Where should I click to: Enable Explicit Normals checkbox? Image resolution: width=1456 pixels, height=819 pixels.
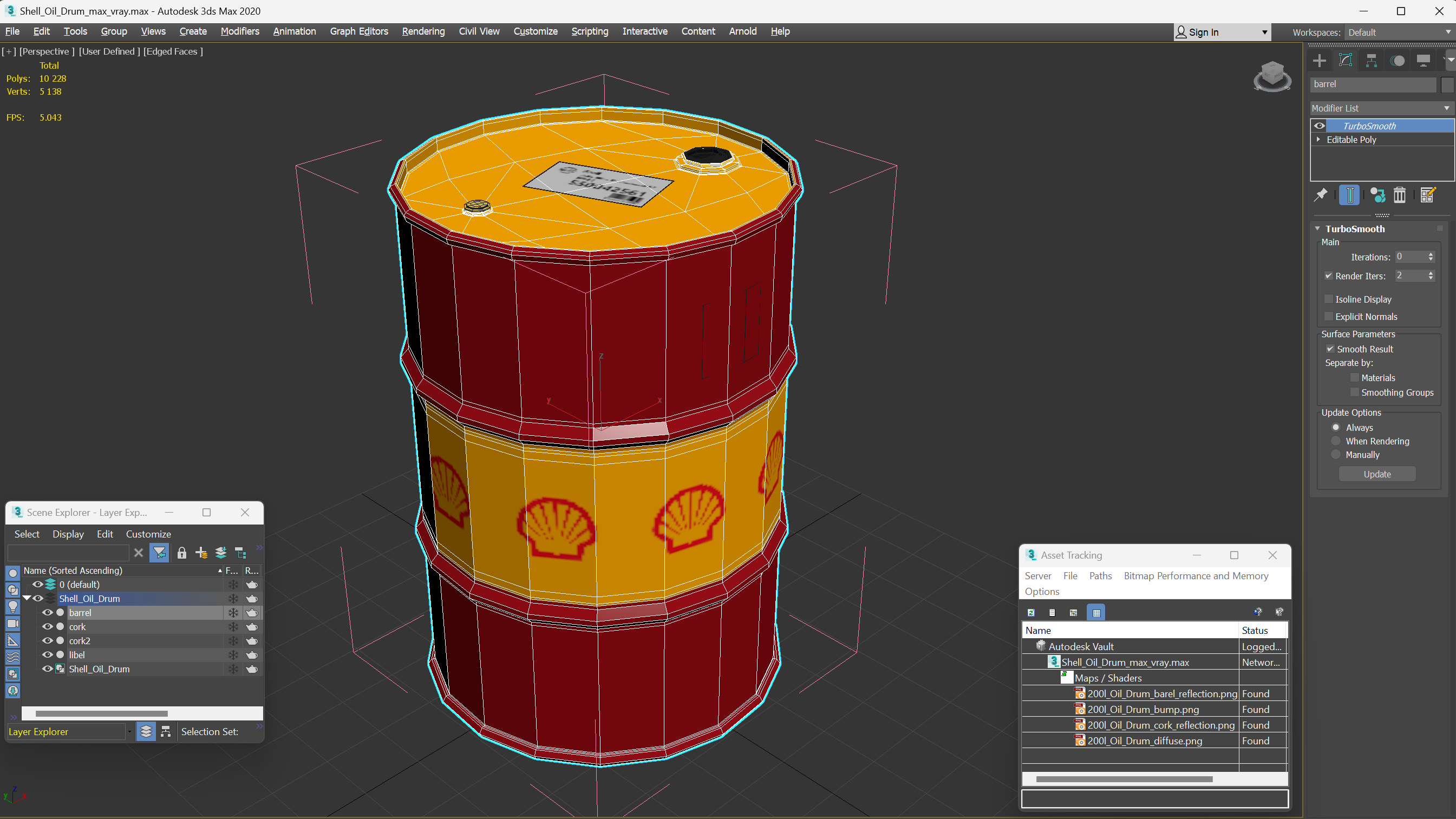(x=1329, y=317)
